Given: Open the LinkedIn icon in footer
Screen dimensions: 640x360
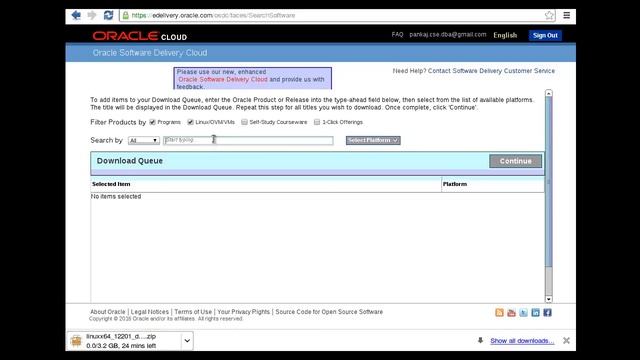Looking at the screenshot, I should 536,313.
